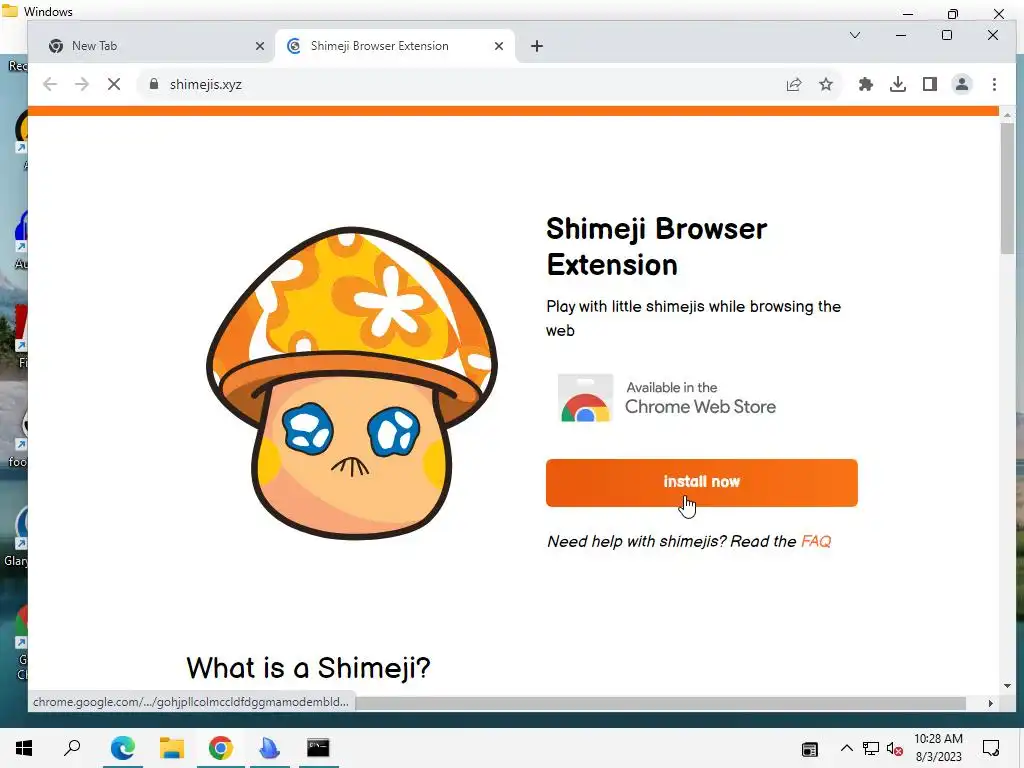Bookmark this page with star
Viewport: 1024px width, 768px height.
click(x=826, y=84)
